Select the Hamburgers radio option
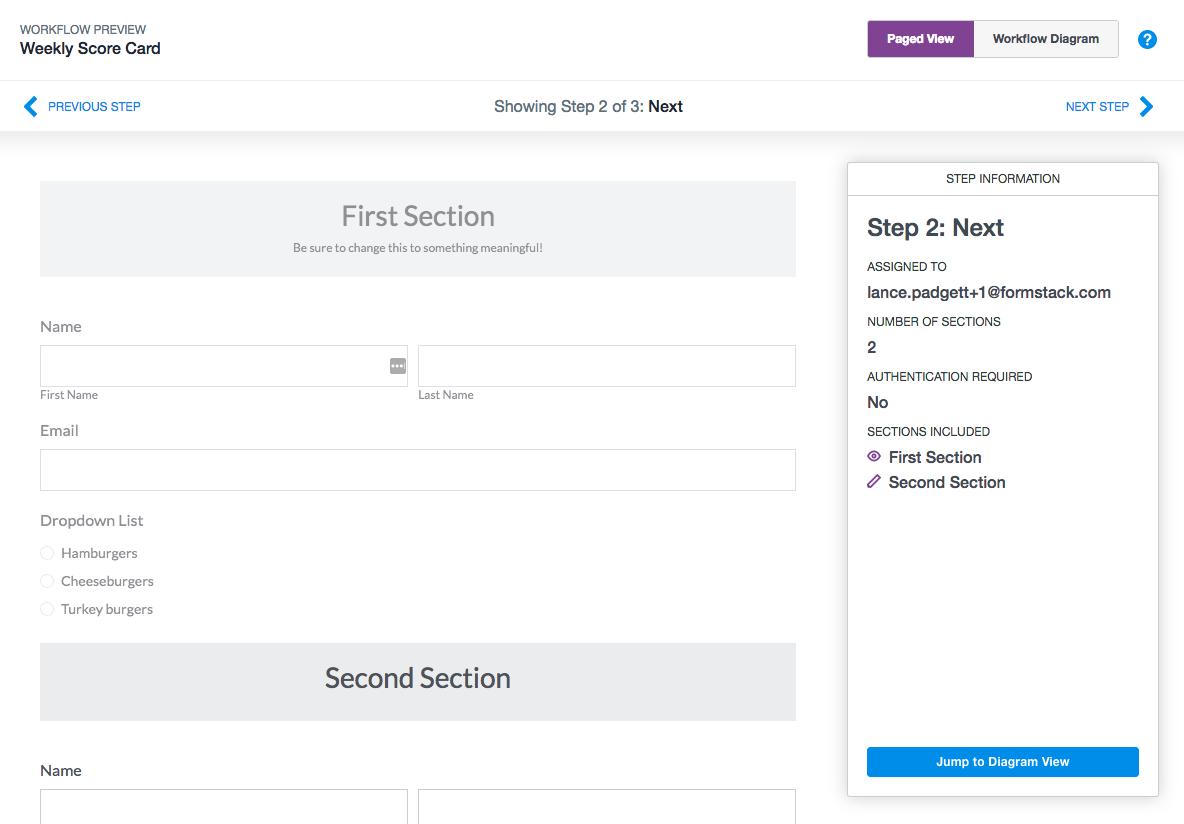The image size is (1184, 824). click(x=47, y=553)
